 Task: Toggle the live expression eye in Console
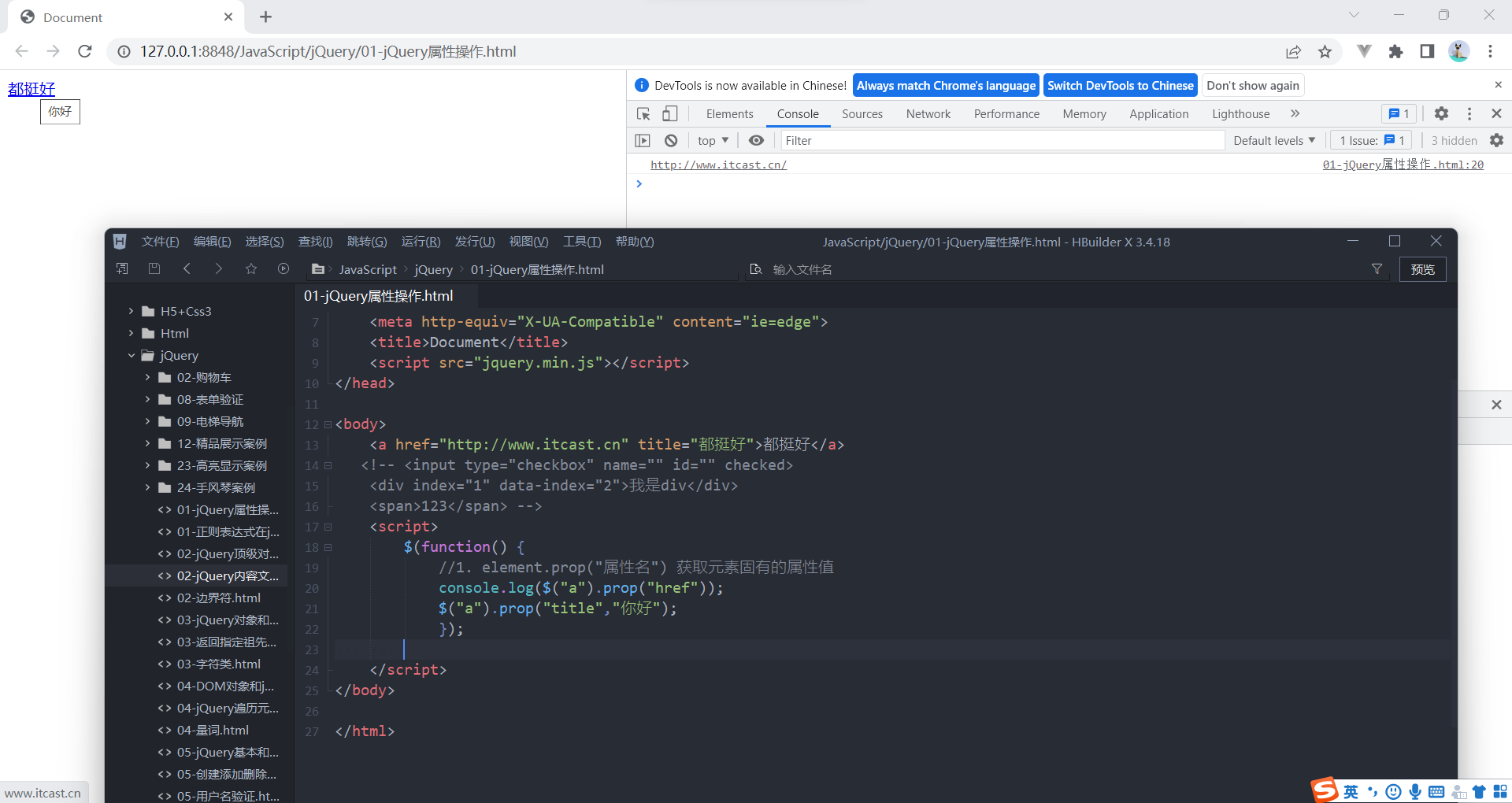756,140
